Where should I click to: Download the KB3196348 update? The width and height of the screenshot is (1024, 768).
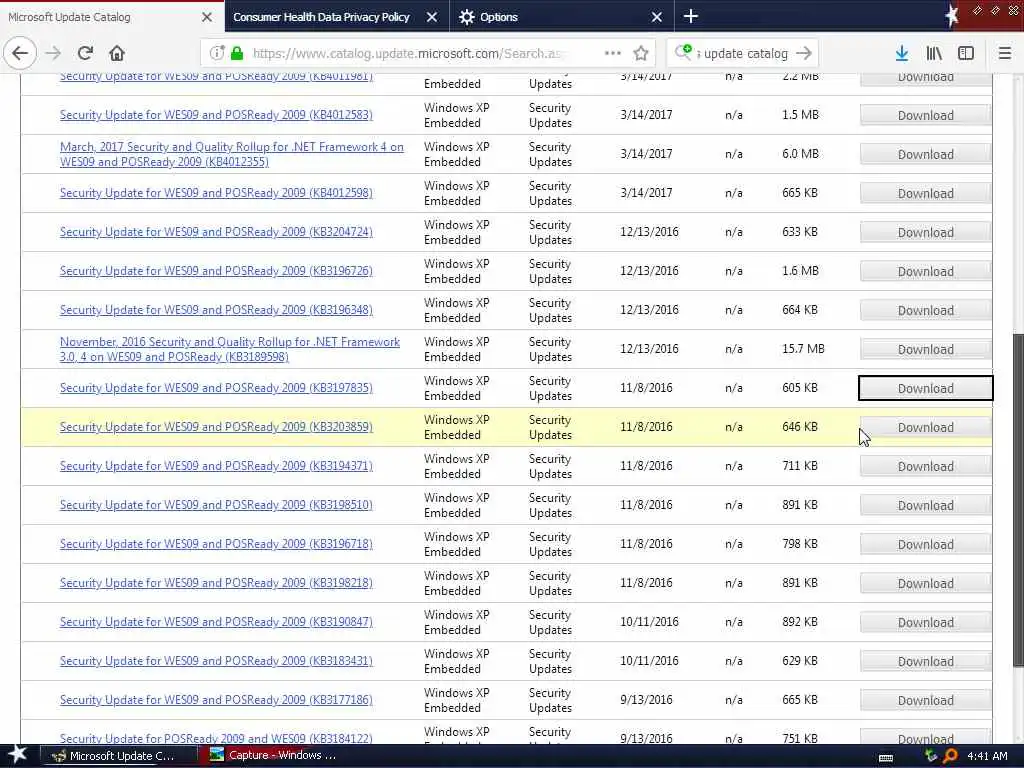click(925, 311)
